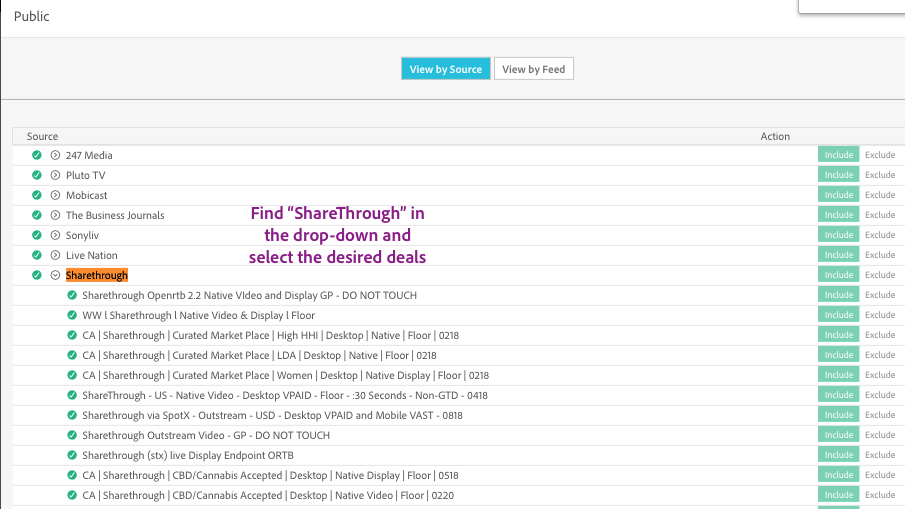
Task: Click green check beside Sharethrough (stx) live Display Endpoint
Action: 72,455
